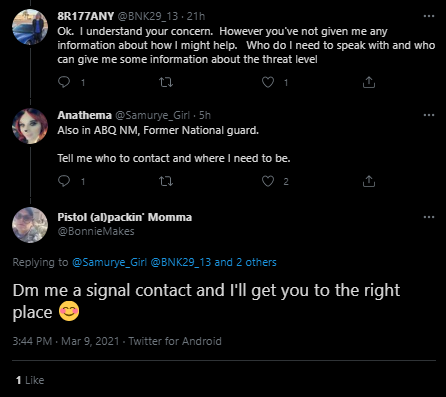Reply to 8R177ANY's tweet
Screen dimensions: 446x397
(64, 82)
